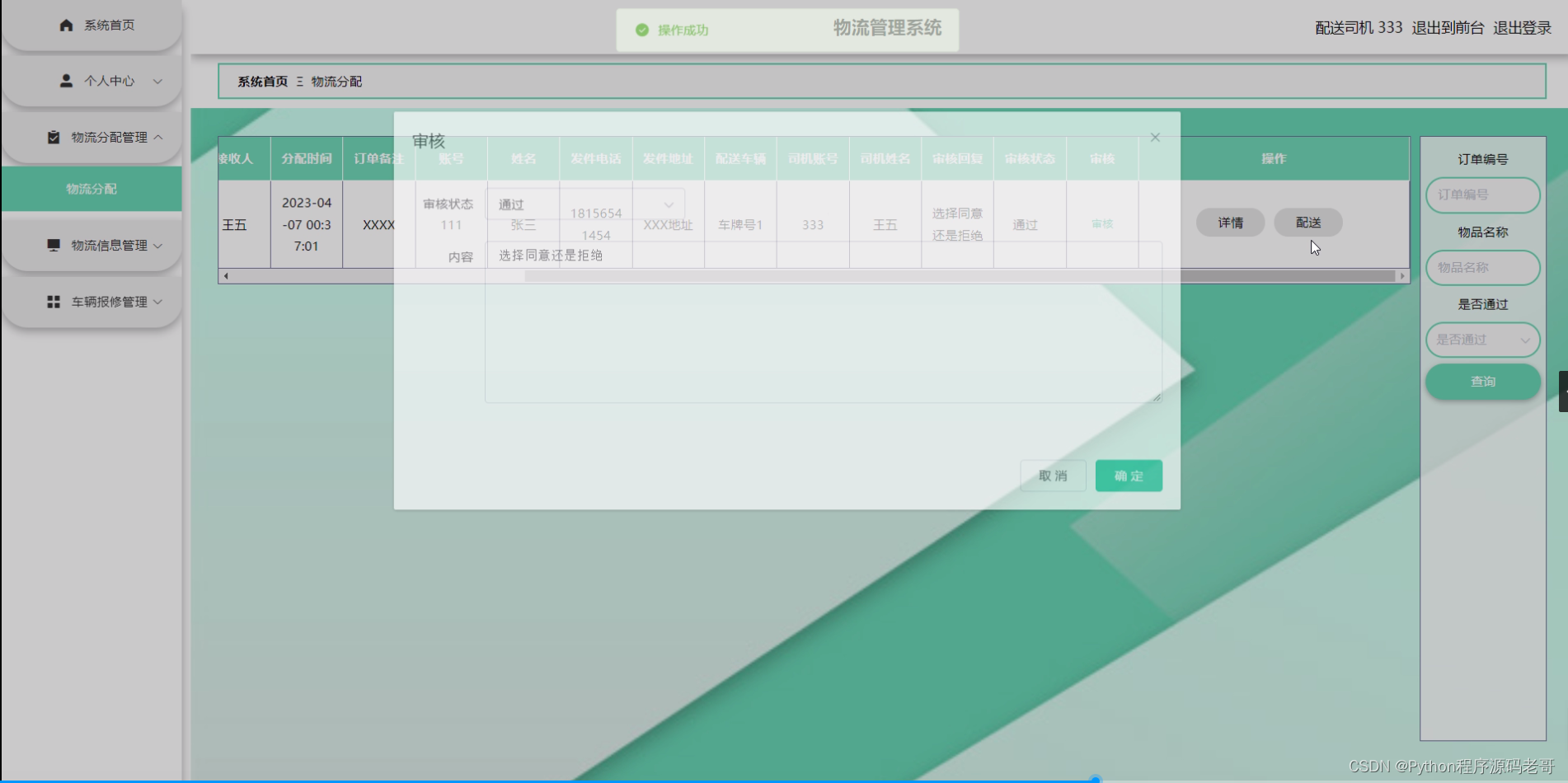The width and height of the screenshot is (1568, 783).
Task: Click the 分配时间 column header
Action: [307, 158]
